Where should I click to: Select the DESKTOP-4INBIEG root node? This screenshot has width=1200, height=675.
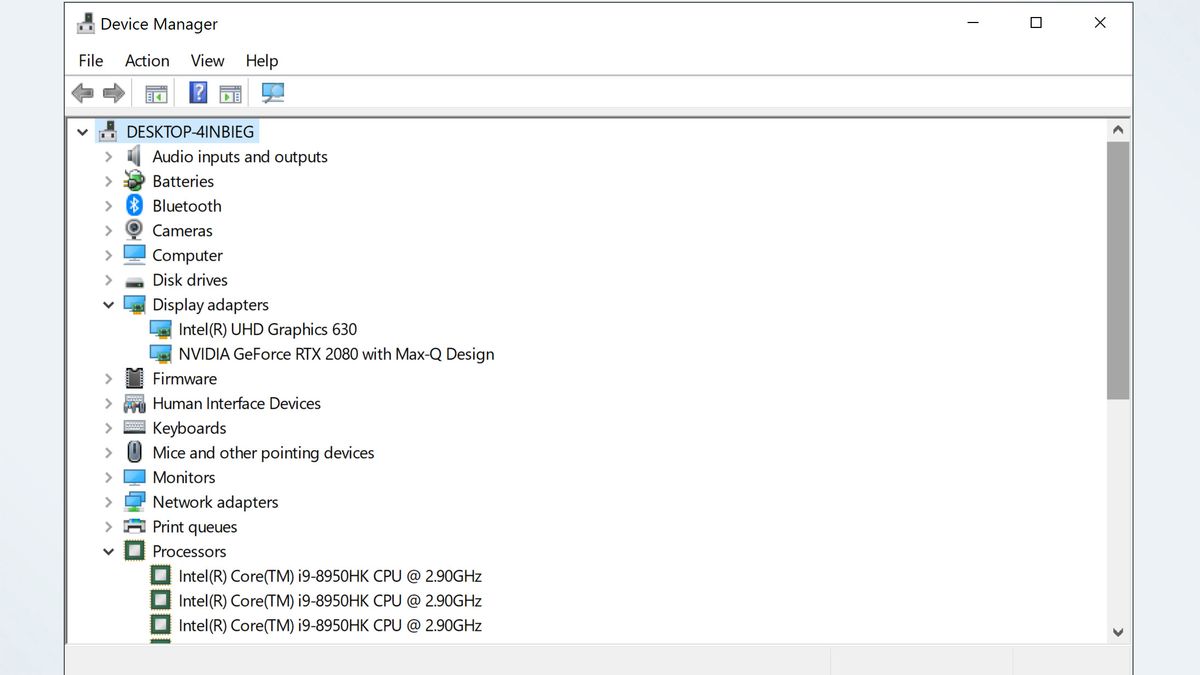190,132
